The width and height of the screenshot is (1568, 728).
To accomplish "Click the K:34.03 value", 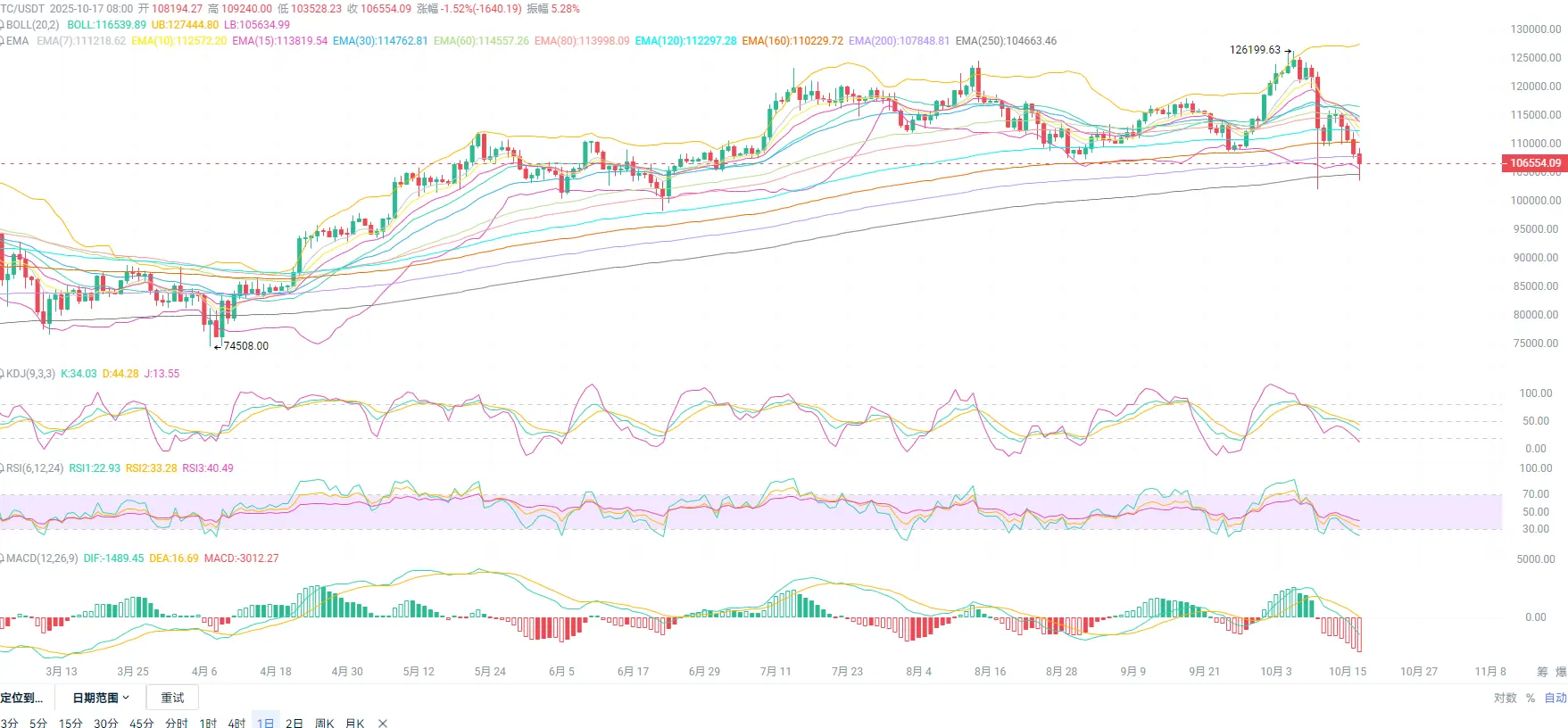I will (79, 374).
